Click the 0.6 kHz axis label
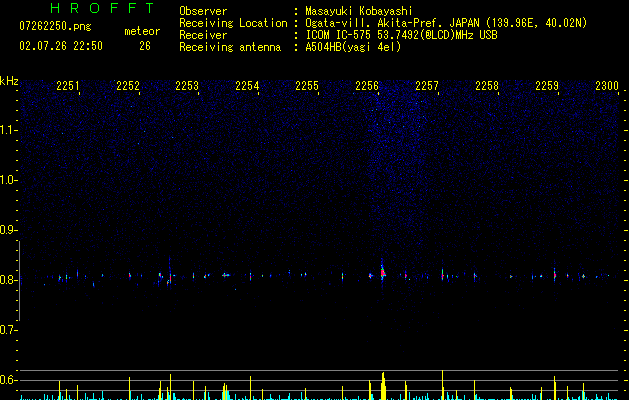Viewport: 629px width, 400px height. click(x=9, y=380)
